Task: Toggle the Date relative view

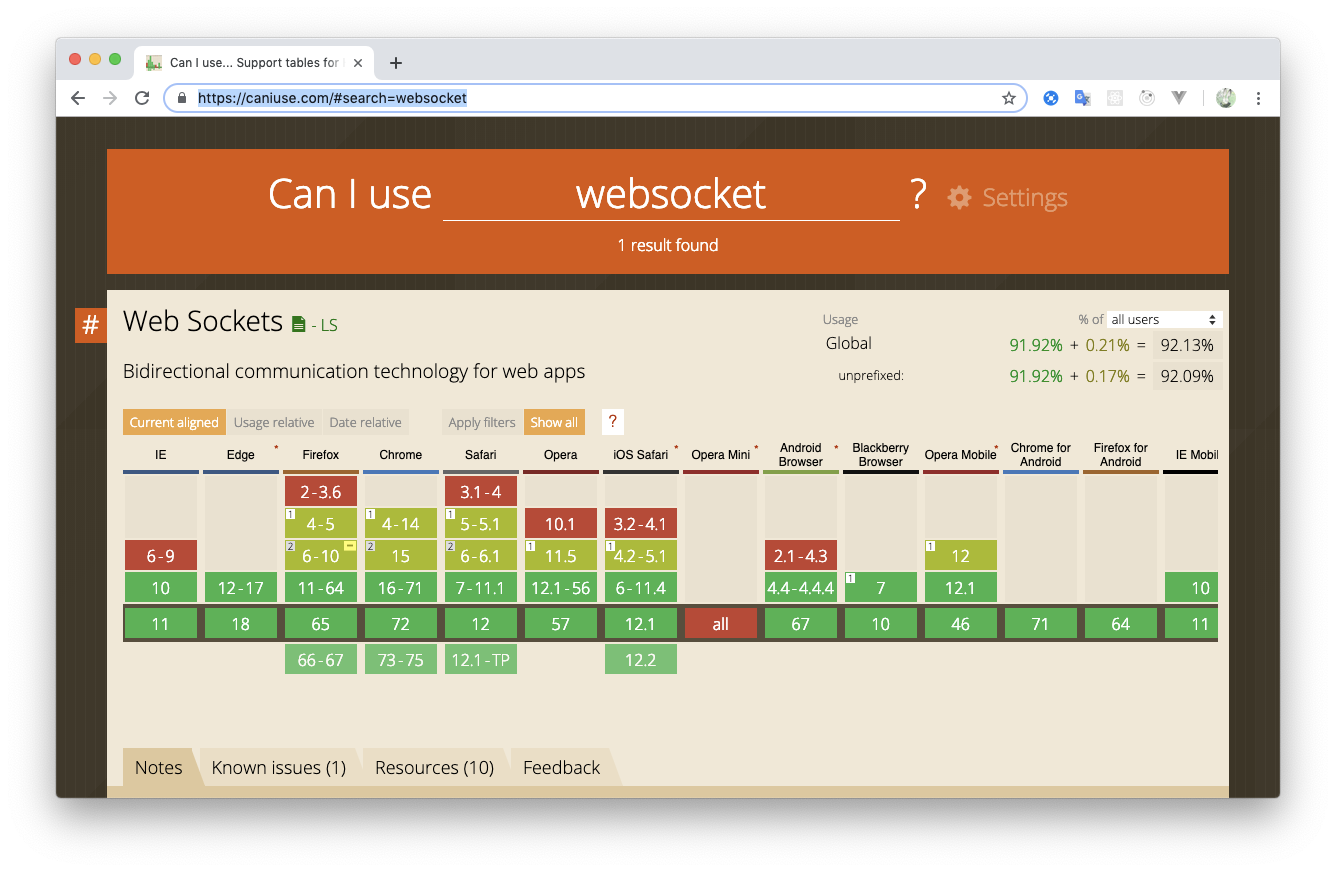Action: tap(365, 421)
